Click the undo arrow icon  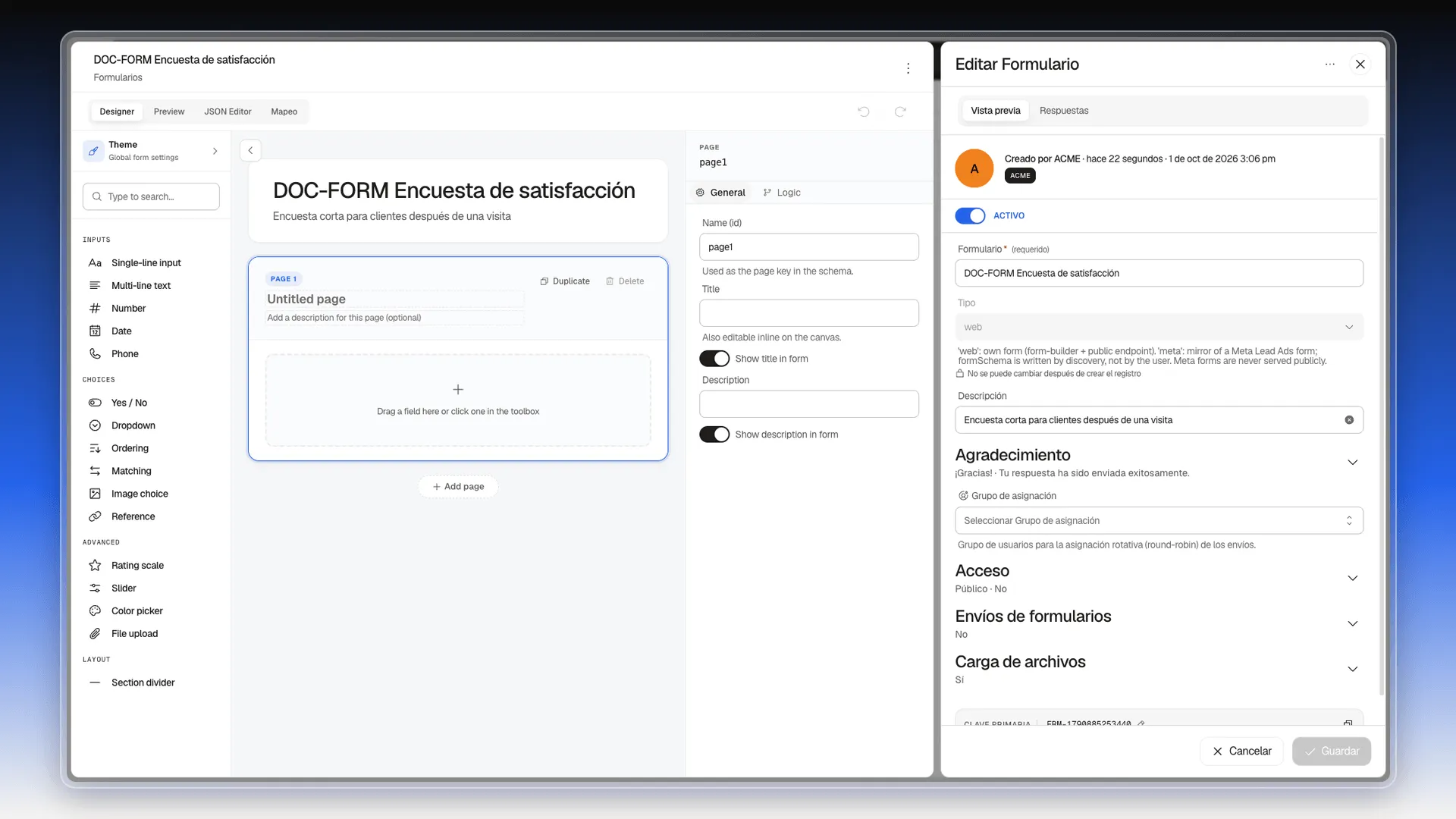point(864,111)
